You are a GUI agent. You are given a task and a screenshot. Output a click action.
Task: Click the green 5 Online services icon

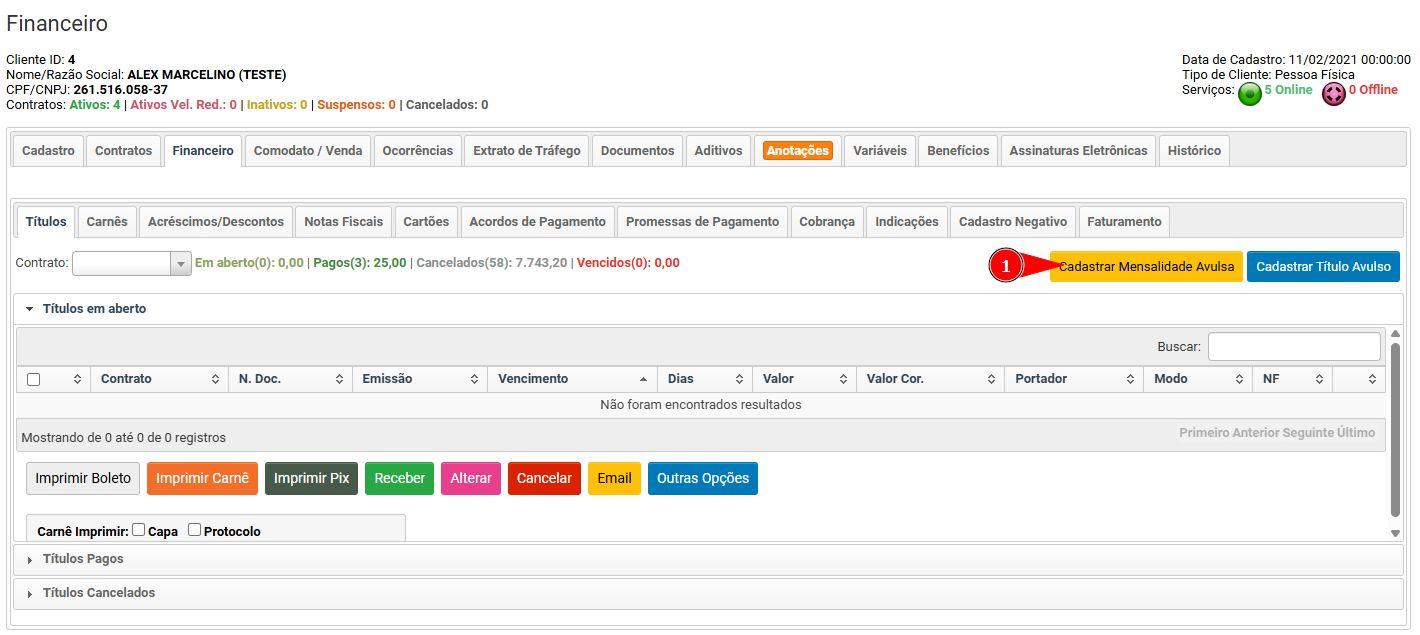[x=1248, y=90]
